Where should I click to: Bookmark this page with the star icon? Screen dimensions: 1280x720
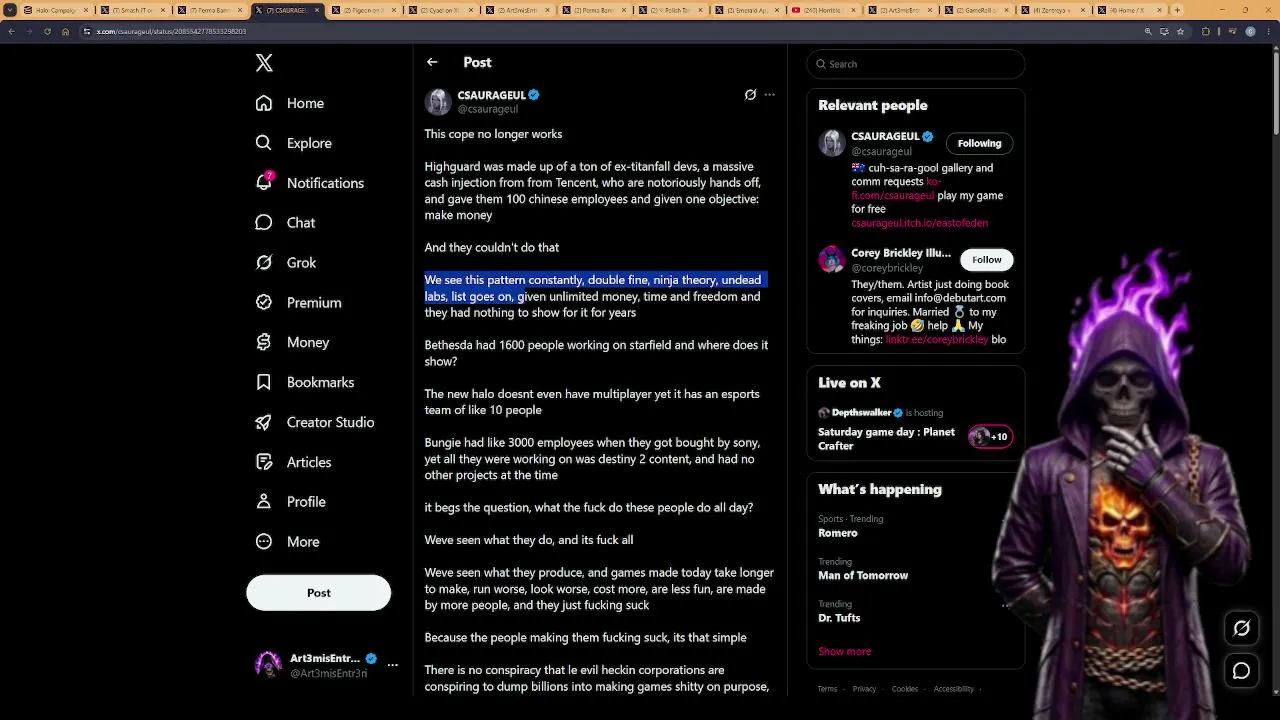[1180, 31]
